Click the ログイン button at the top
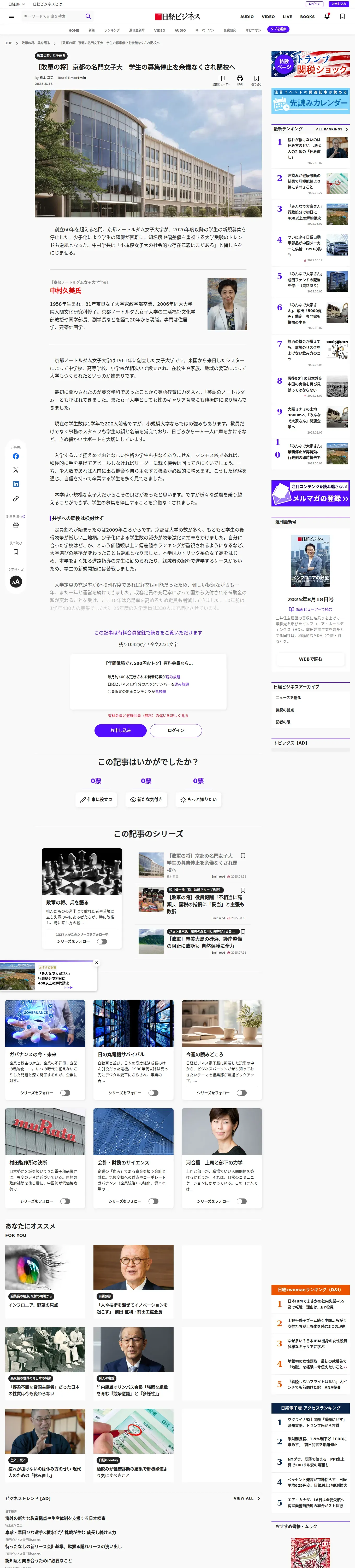This screenshot has height=1568, width=355. click(x=315, y=4)
